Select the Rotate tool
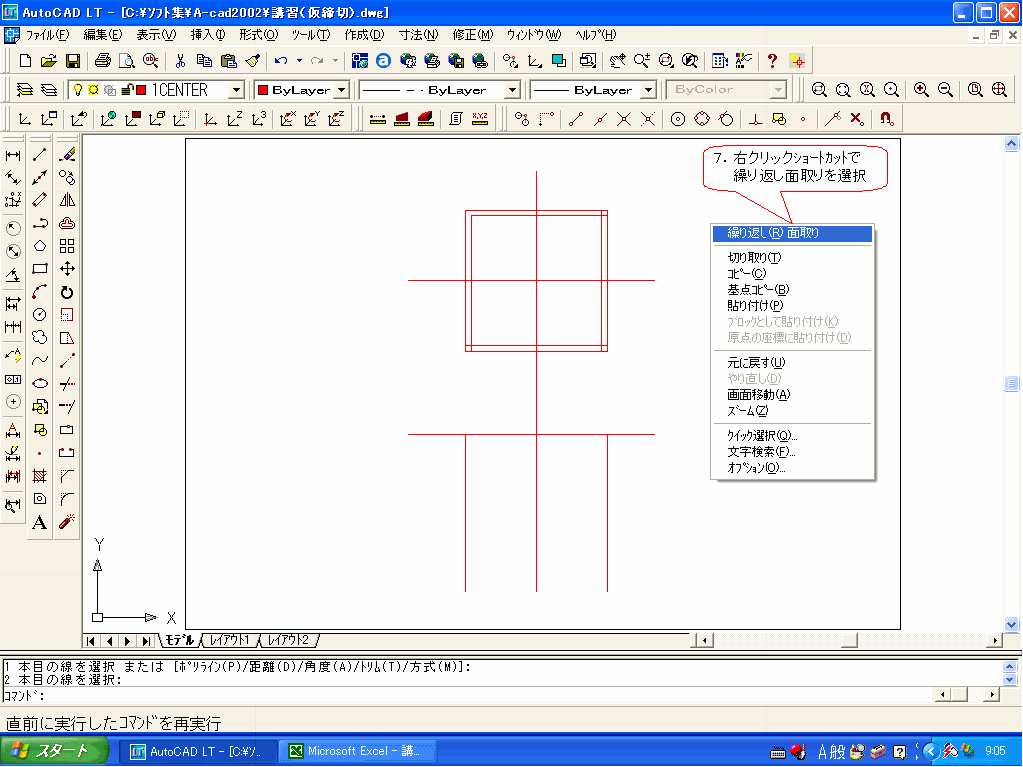The width and height of the screenshot is (1023, 767). pyautogui.click(x=67, y=292)
